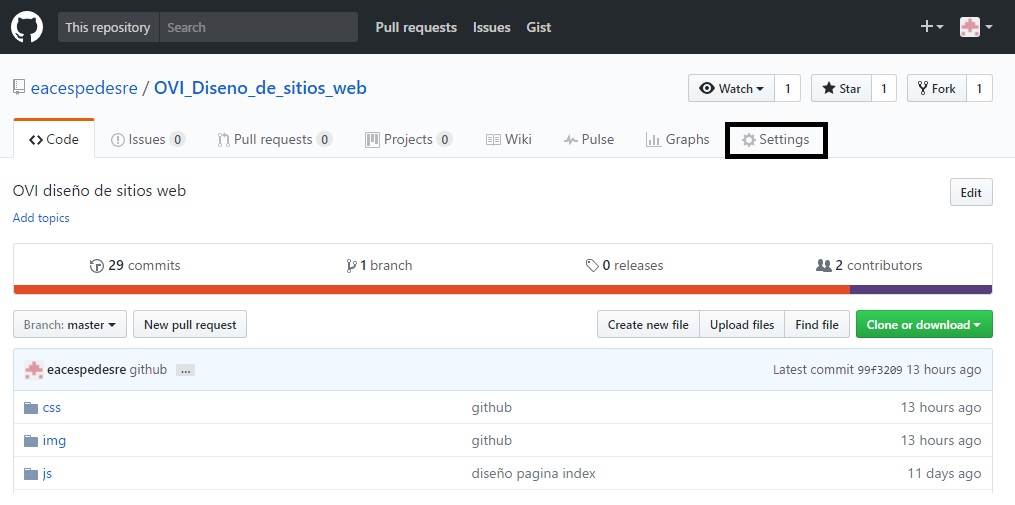
Task: Click Create new file button
Action: point(648,324)
